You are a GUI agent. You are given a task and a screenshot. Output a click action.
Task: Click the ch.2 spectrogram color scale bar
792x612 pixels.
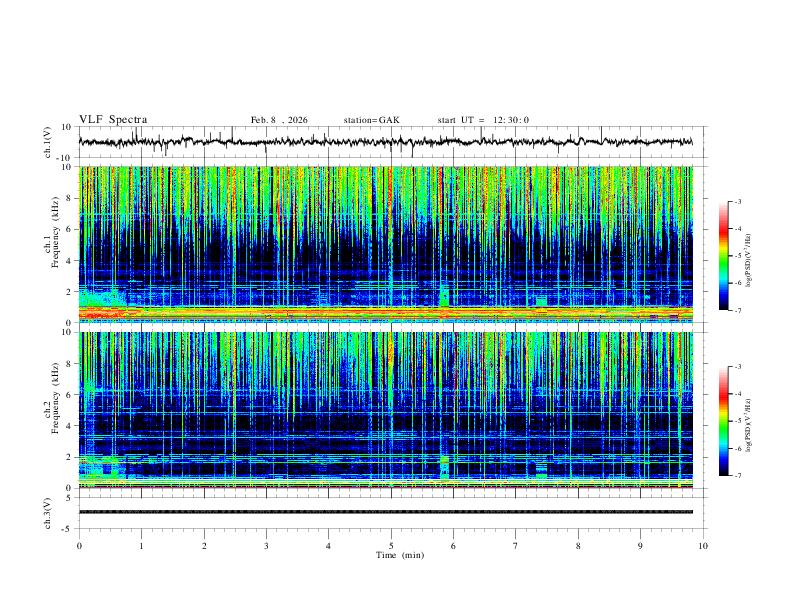pos(724,421)
